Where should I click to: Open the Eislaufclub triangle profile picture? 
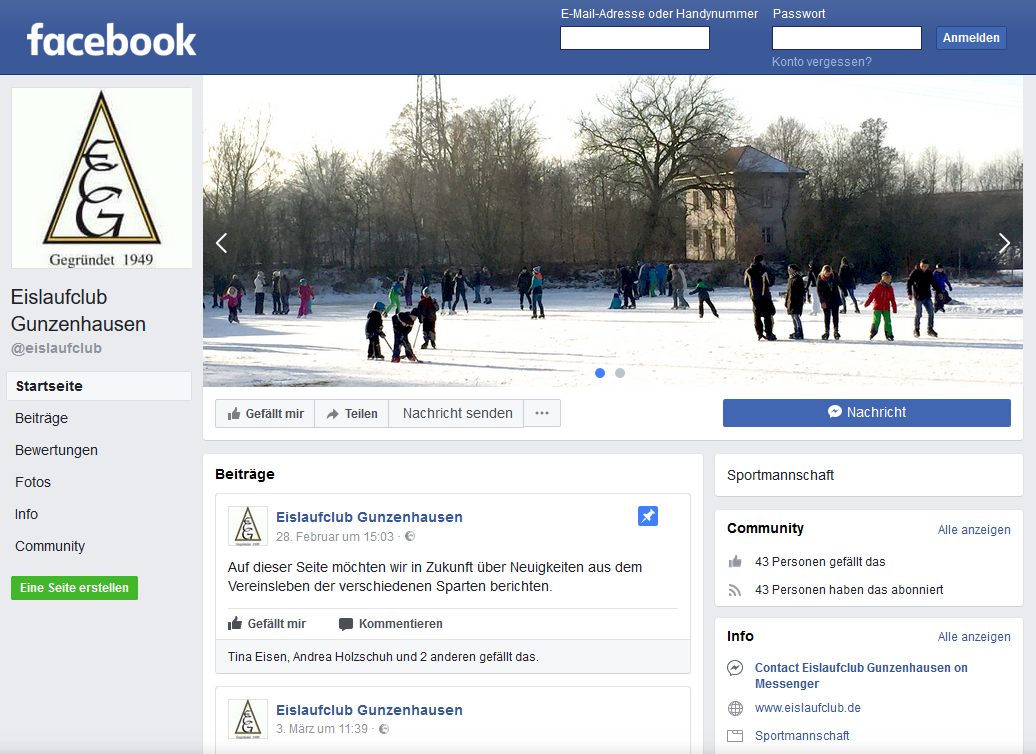pos(102,178)
